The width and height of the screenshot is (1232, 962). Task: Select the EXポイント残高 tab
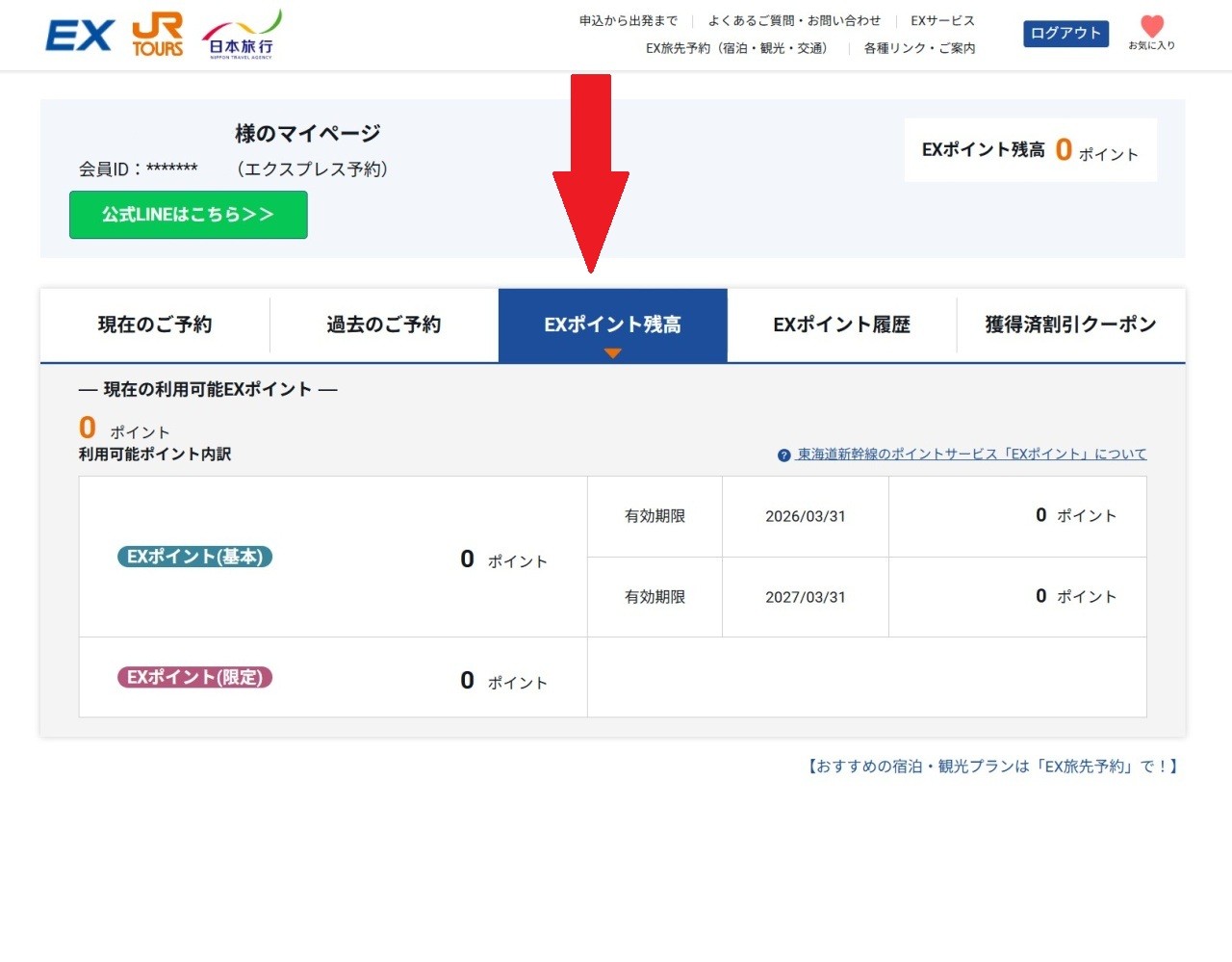pyautogui.click(x=612, y=325)
